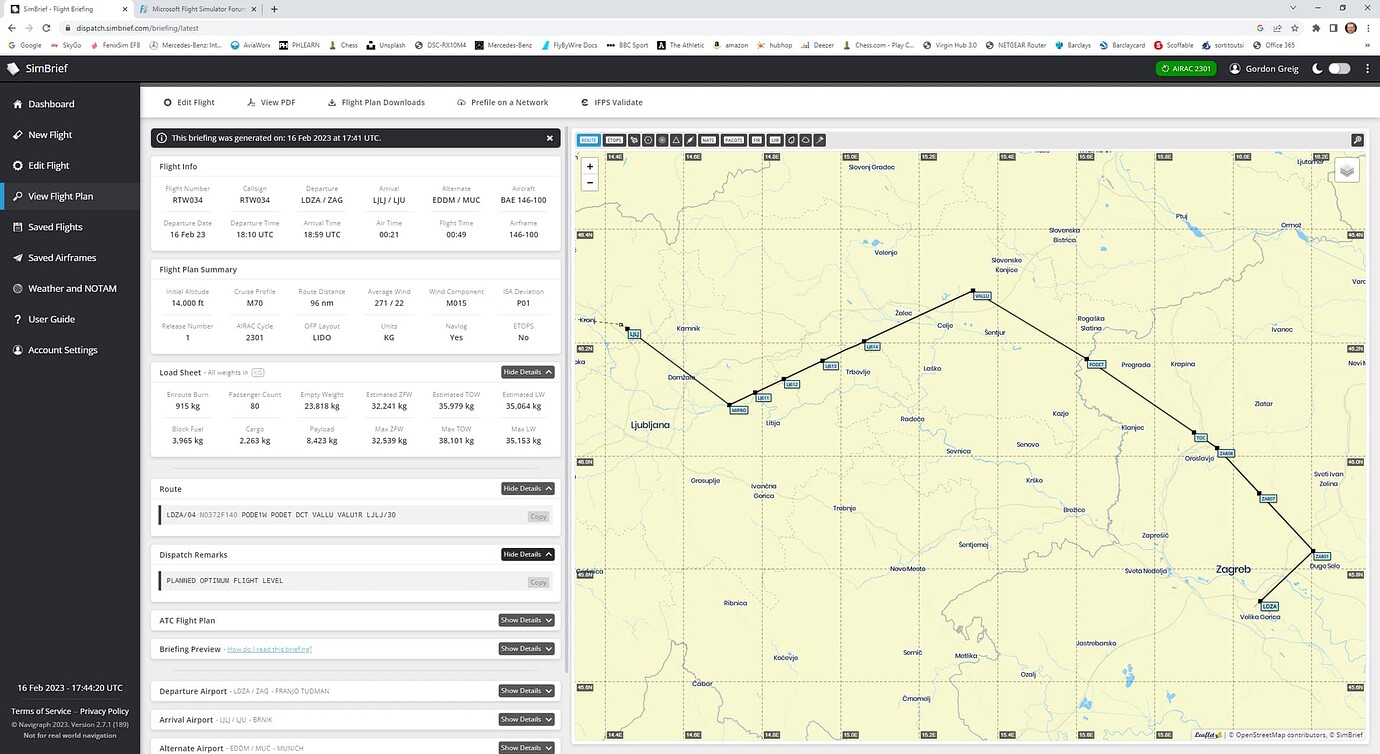Open the 'How do I read this briefing?' link
Screen dimensions: 1380x754
point(269,648)
